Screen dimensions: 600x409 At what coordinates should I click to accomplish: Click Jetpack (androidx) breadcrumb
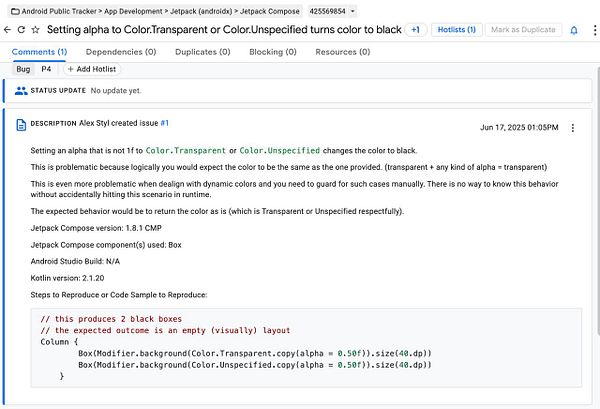pyautogui.click(x=201, y=11)
